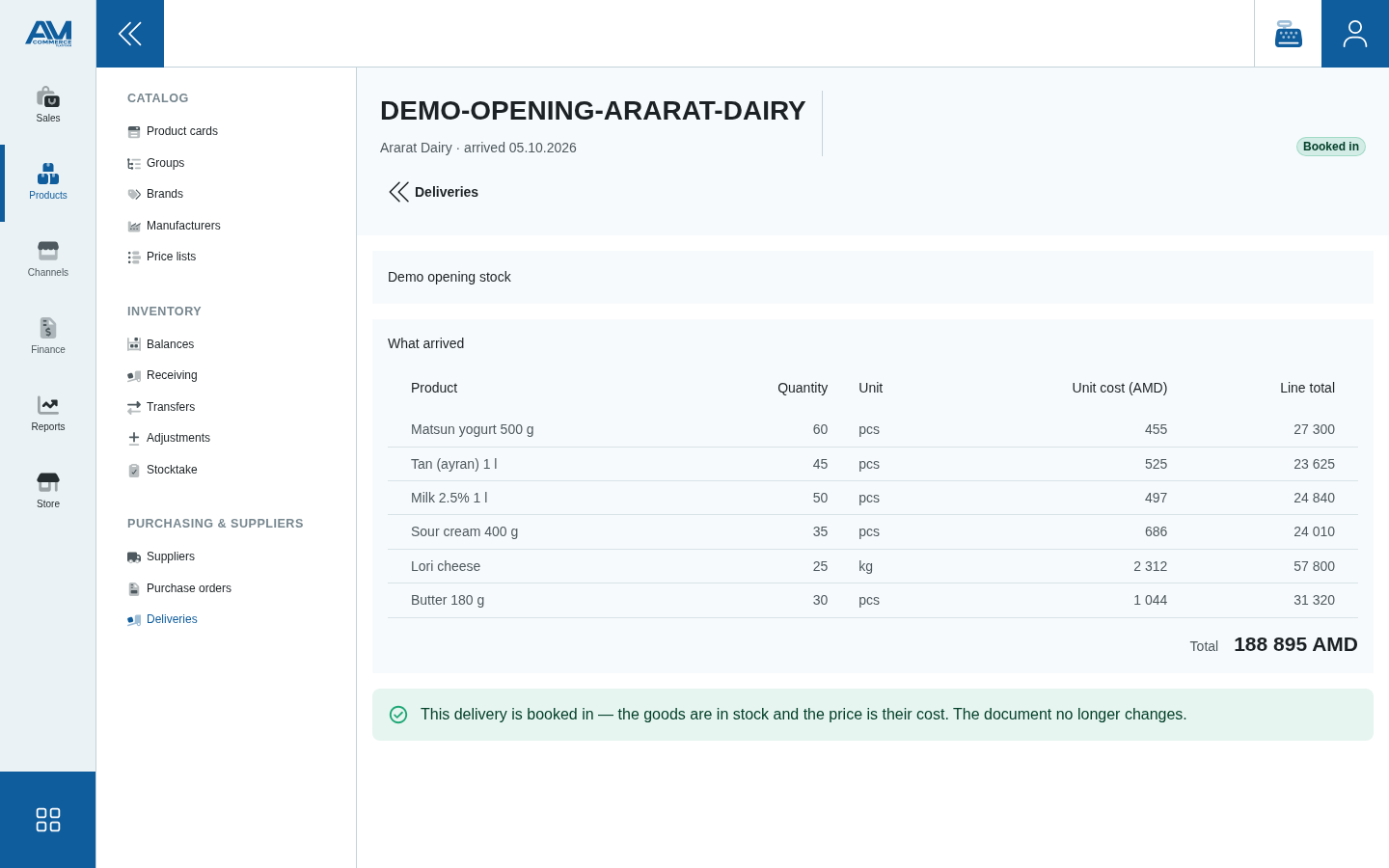This screenshot has width=1389, height=868.
Task: Click the AM Commerce logo
Action: (x=48, y=34)
